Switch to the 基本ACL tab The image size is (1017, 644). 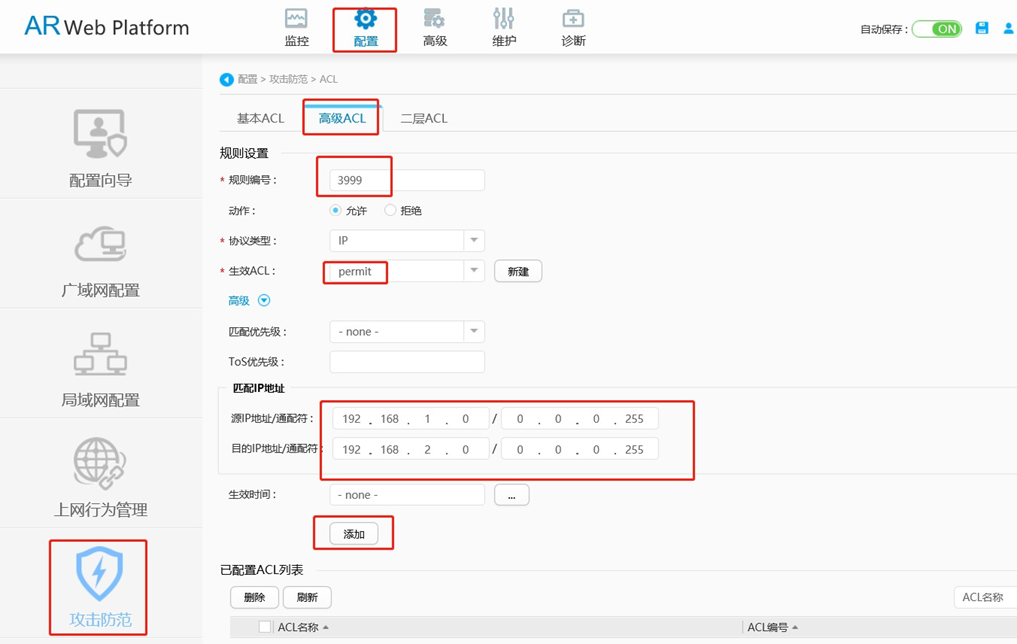(261, 119)
